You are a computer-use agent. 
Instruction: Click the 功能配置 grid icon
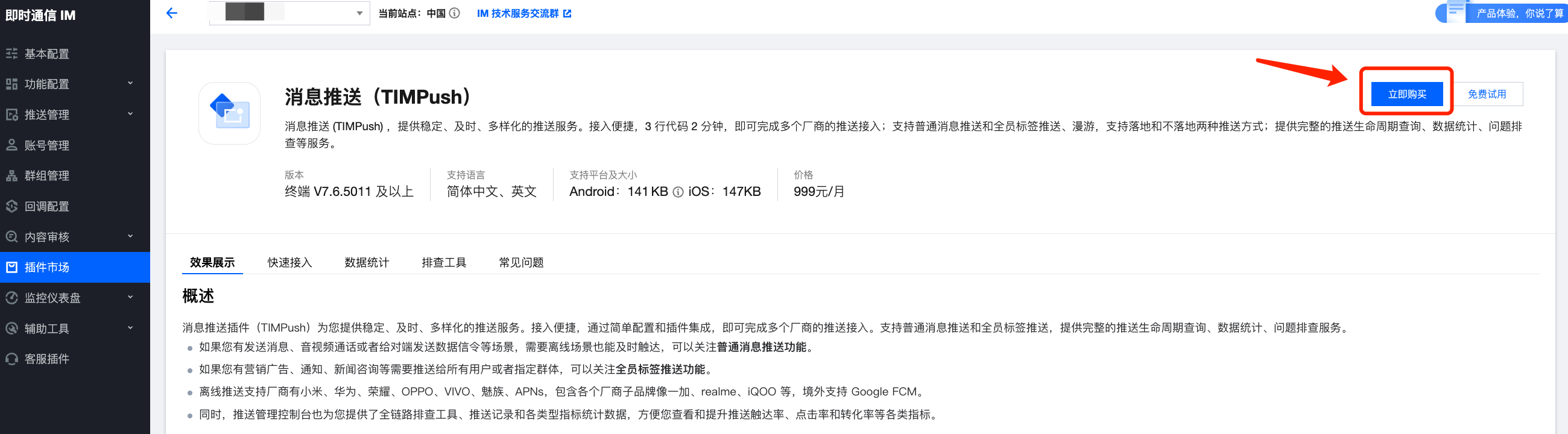pyautogui.click(x=11, y=84)
